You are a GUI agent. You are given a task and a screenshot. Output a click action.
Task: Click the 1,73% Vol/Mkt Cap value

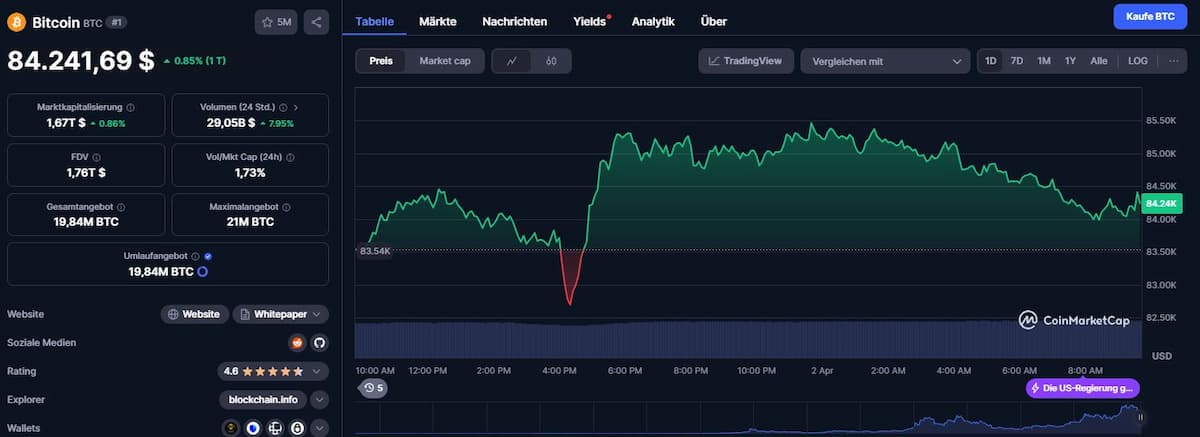(250, 173)
